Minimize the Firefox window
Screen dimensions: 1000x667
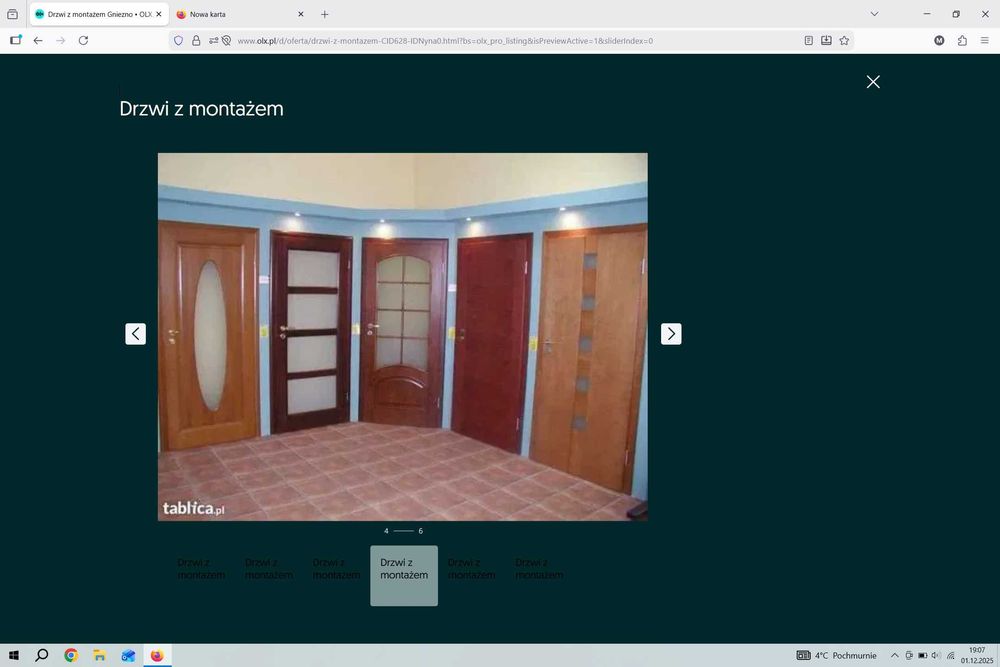click(x=927, y=14)
